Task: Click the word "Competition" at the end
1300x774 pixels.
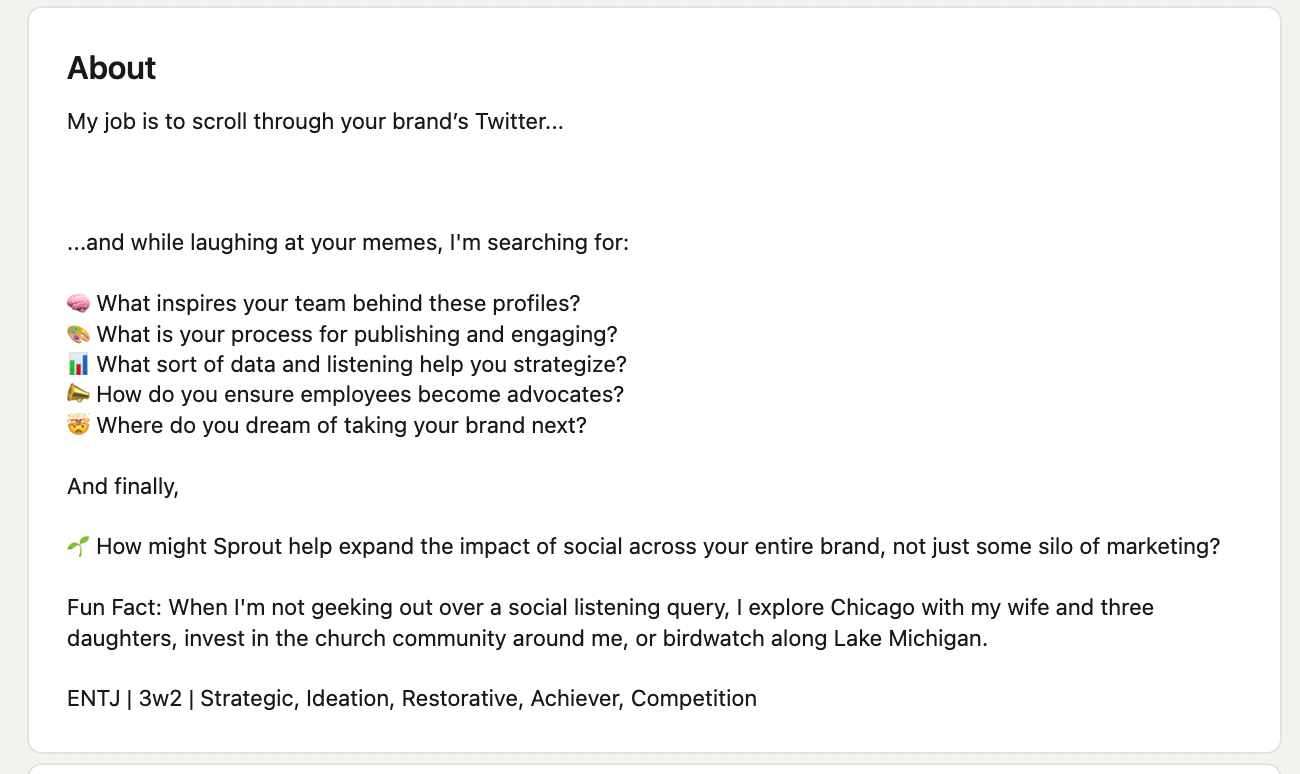Action: [694, 699]
